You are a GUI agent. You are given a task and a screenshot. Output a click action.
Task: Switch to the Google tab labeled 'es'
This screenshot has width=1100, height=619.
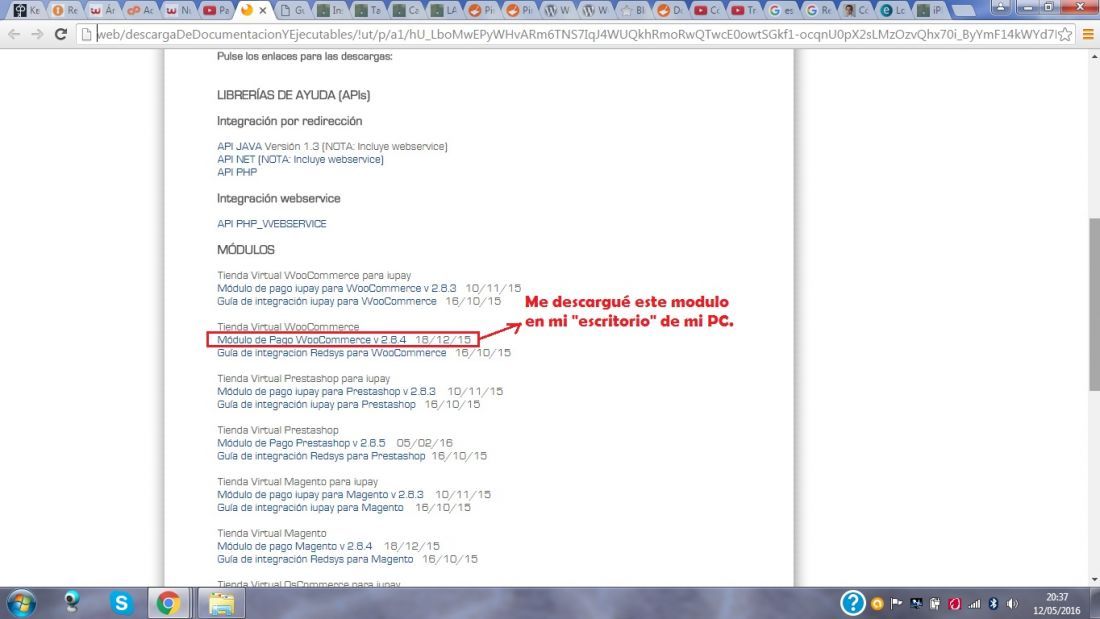[781, 11]
